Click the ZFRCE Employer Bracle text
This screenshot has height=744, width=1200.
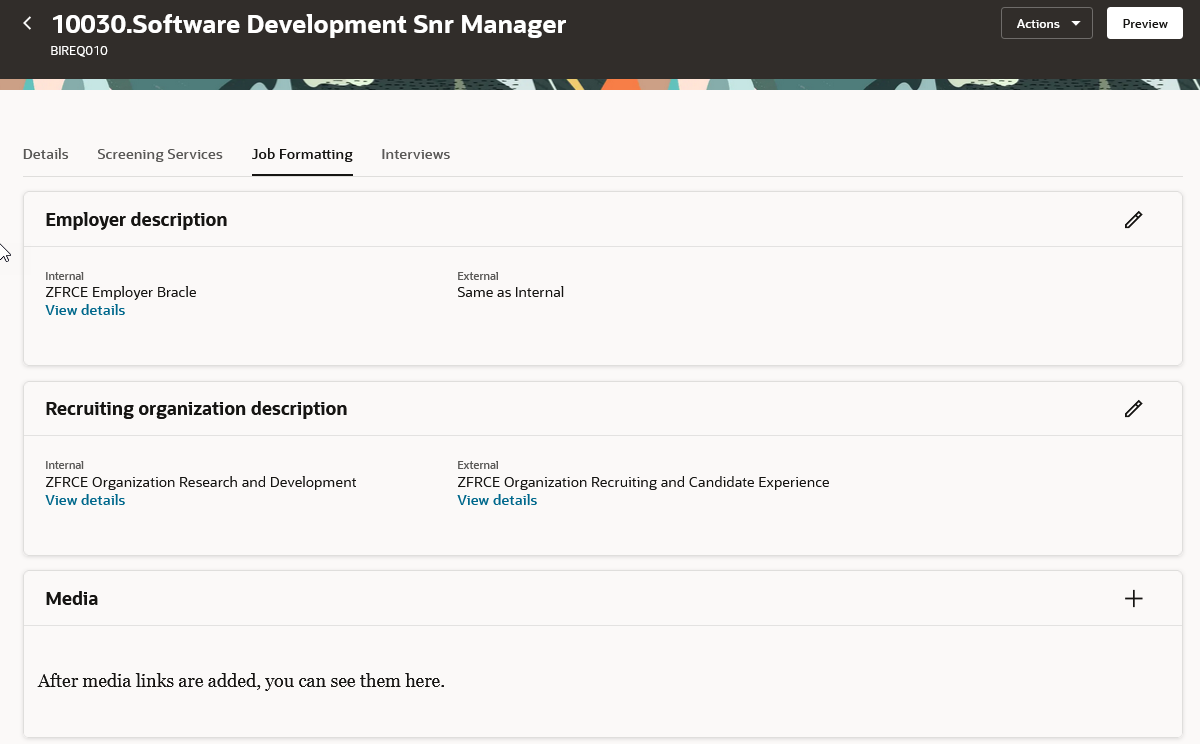tap(121, 292)
